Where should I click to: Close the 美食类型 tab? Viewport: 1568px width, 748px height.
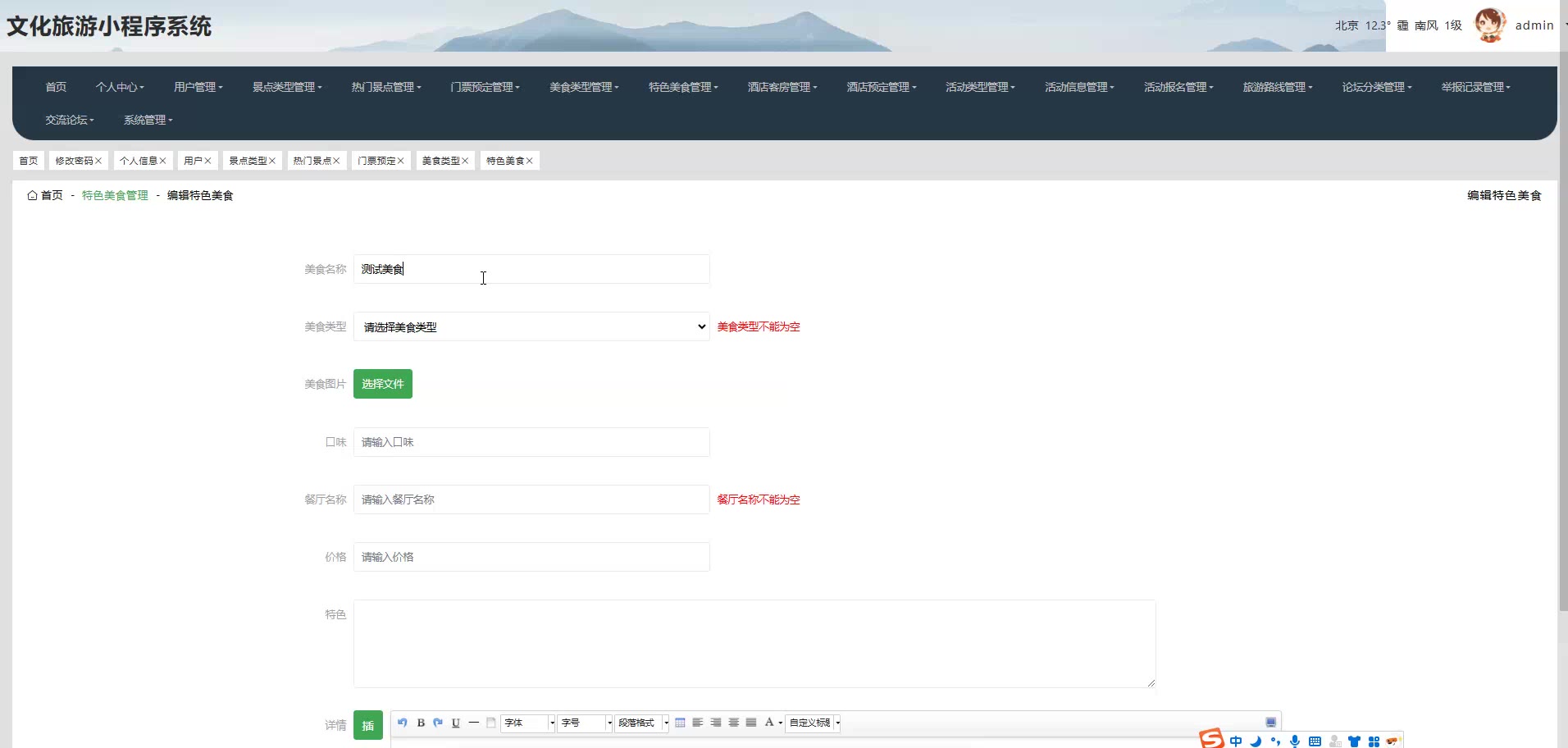click(465, 161)
